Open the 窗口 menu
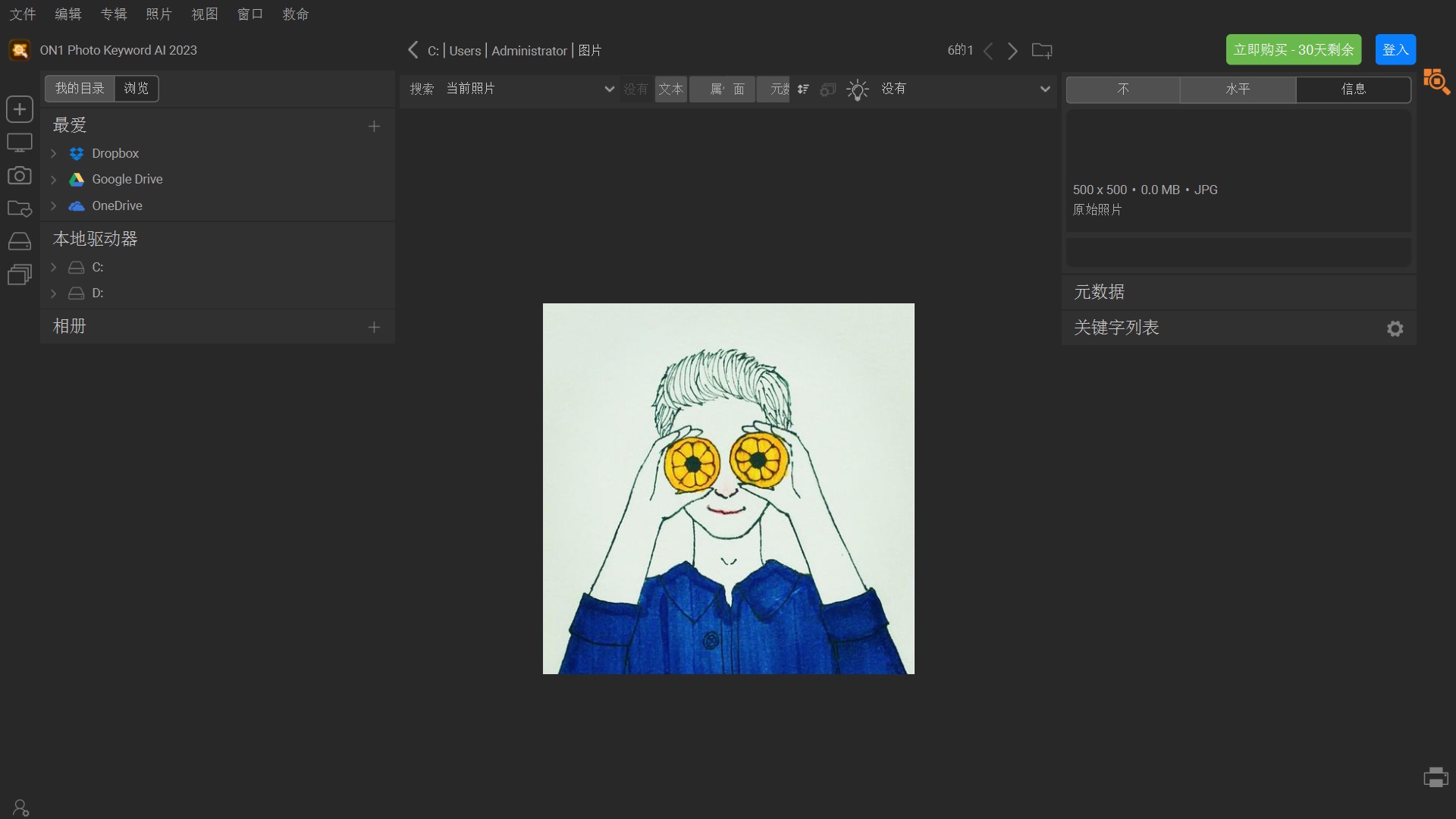This screenshot has height=819, width=1456. [250, 14]
